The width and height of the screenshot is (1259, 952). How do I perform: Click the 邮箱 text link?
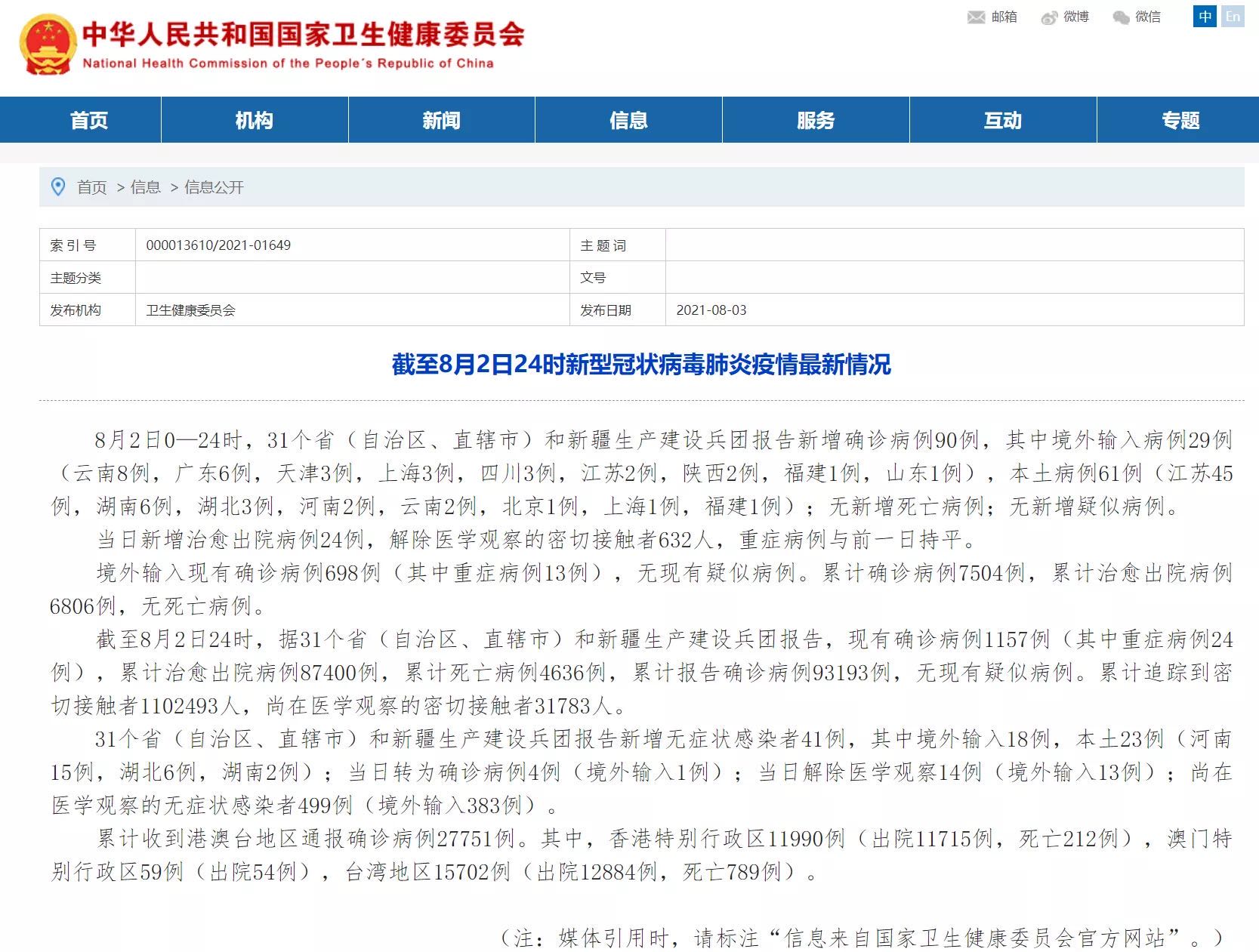click(1004, 17)
